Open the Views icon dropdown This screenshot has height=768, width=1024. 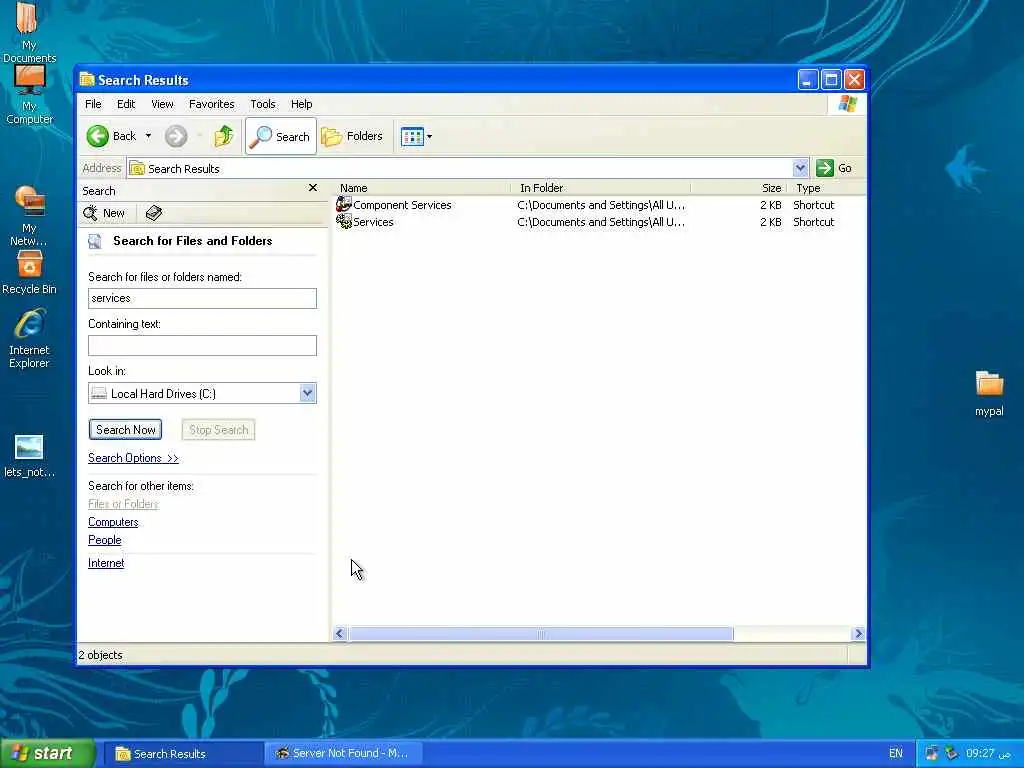pos(416,136)
